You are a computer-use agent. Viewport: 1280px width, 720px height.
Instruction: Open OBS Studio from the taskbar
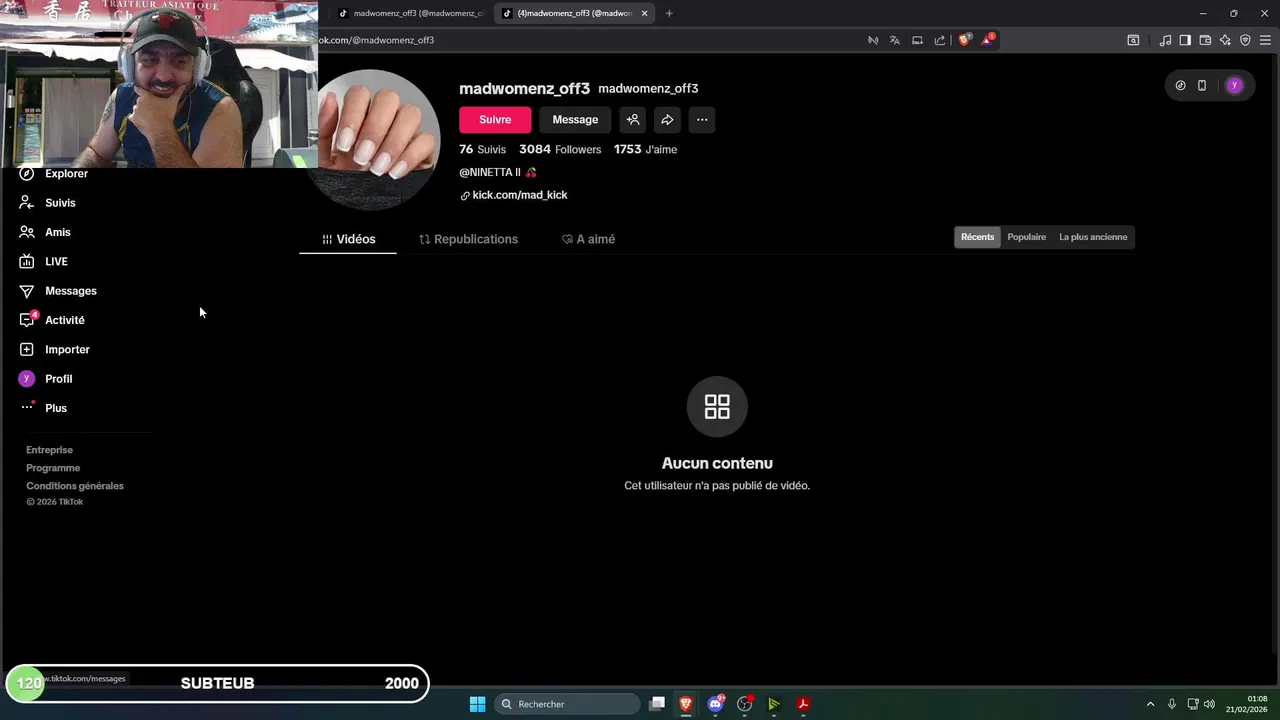click(x=744, y=704)
